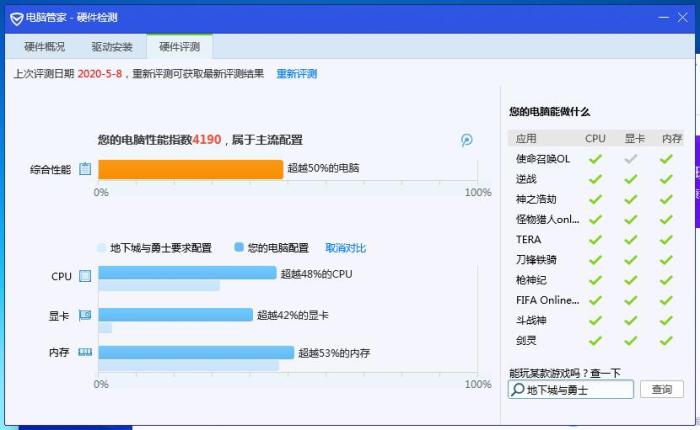
Task: Click the 超越50%的电脑 label
Action: (x=323, y=168)
